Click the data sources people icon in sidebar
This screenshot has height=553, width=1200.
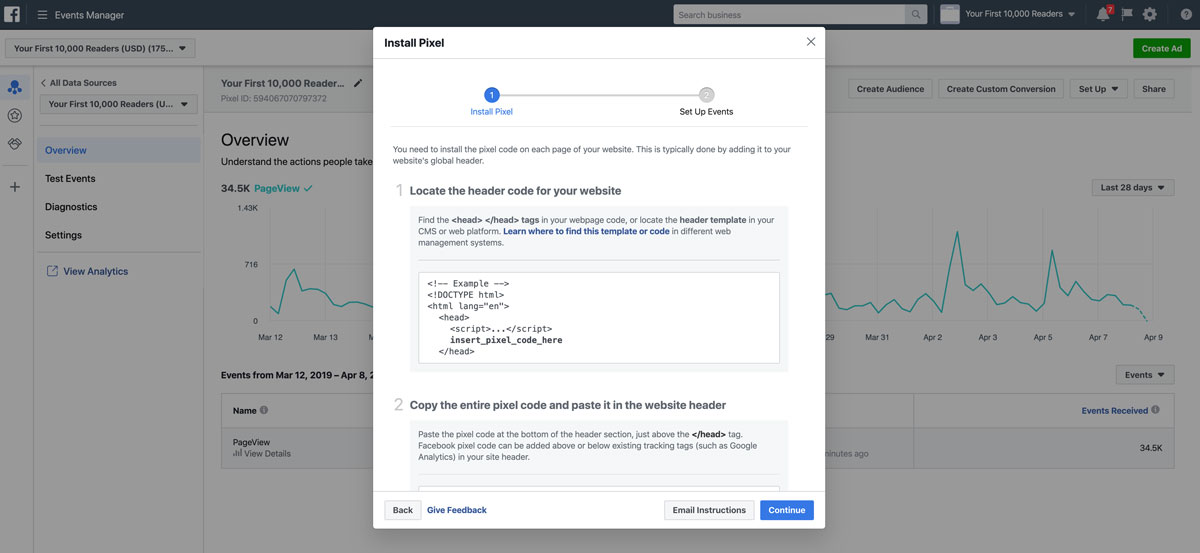tap(14, 88)
